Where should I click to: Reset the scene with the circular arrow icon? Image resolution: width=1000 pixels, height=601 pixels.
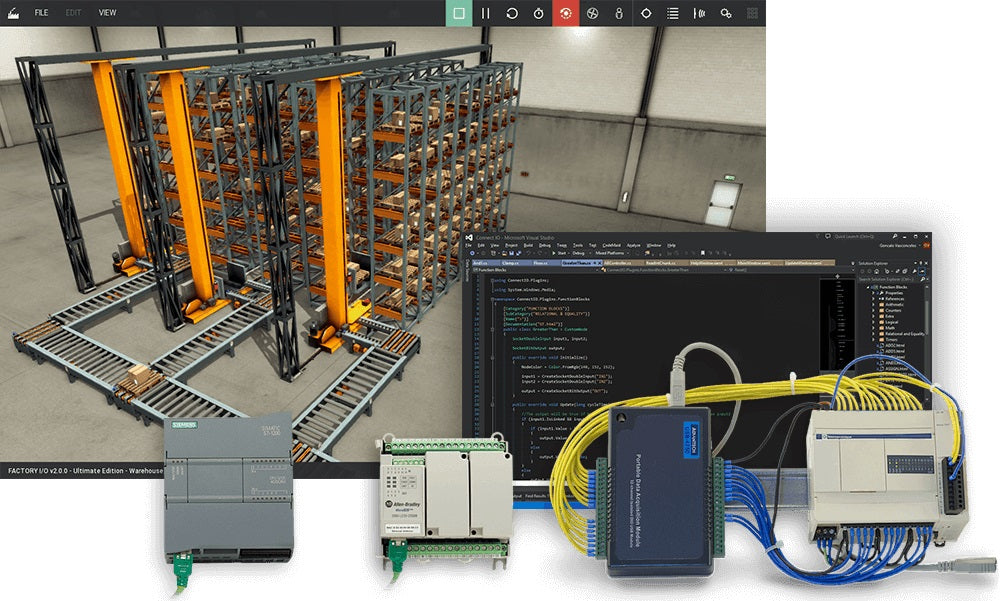coord(512,13)
